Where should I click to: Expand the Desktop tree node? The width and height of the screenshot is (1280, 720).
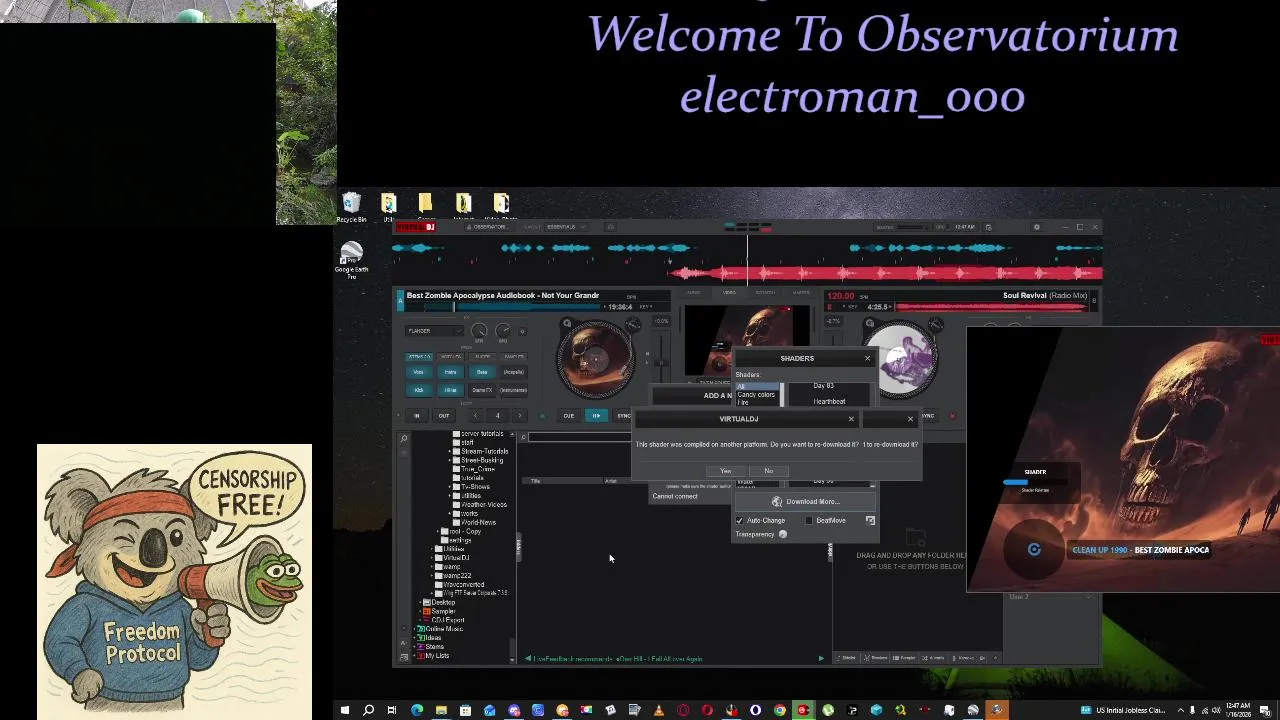click(421, 603)
